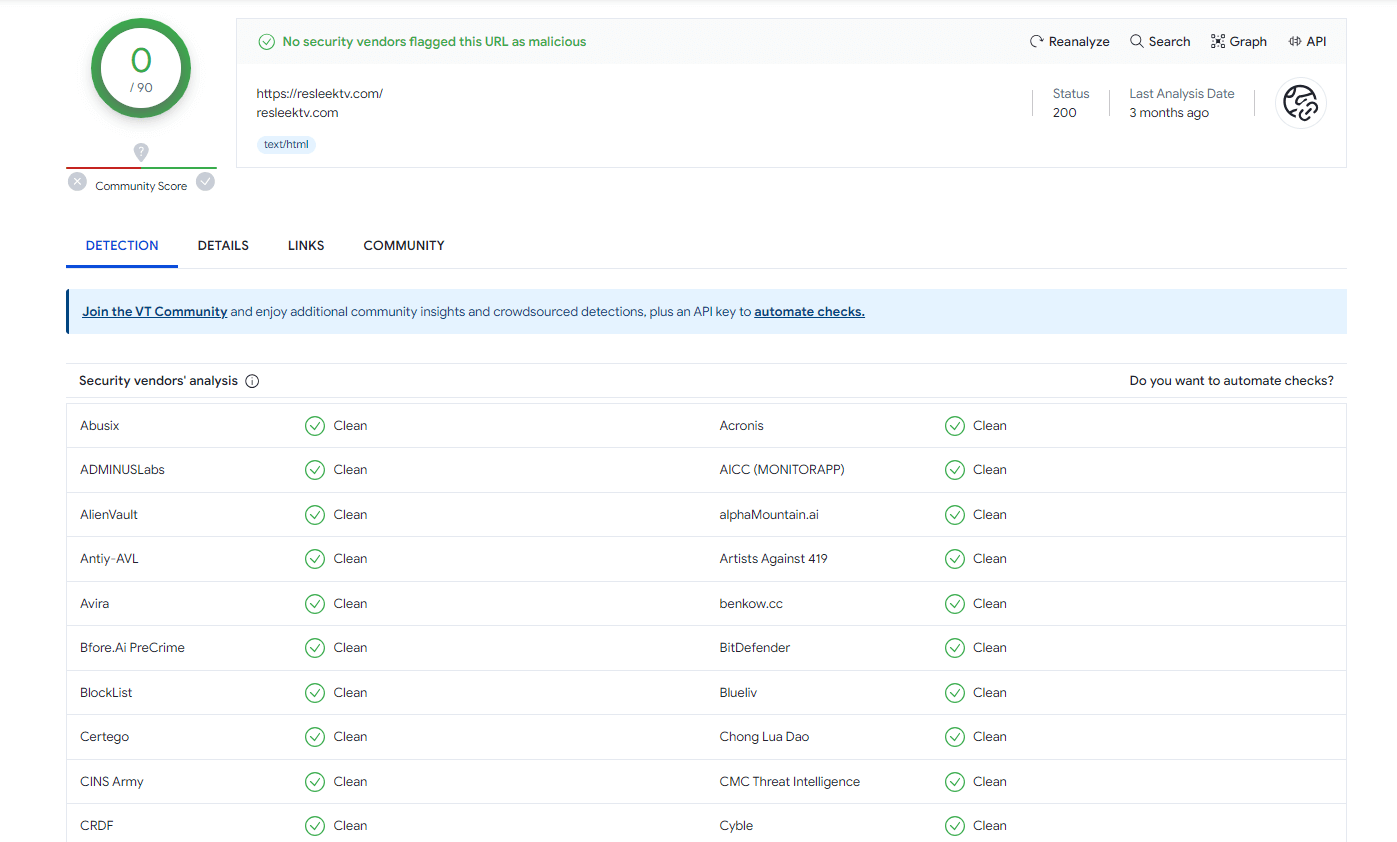The width and height of the screenshot is (1397, 842).
Task: Click the API button label
Action: coord(1316,42)
